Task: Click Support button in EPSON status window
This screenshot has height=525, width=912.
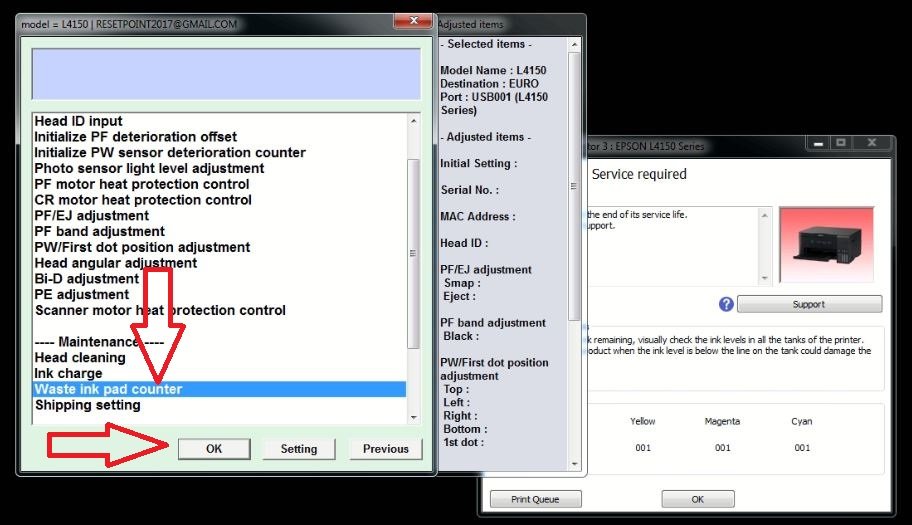Action: pyautogui.click(x=809, y=304)
